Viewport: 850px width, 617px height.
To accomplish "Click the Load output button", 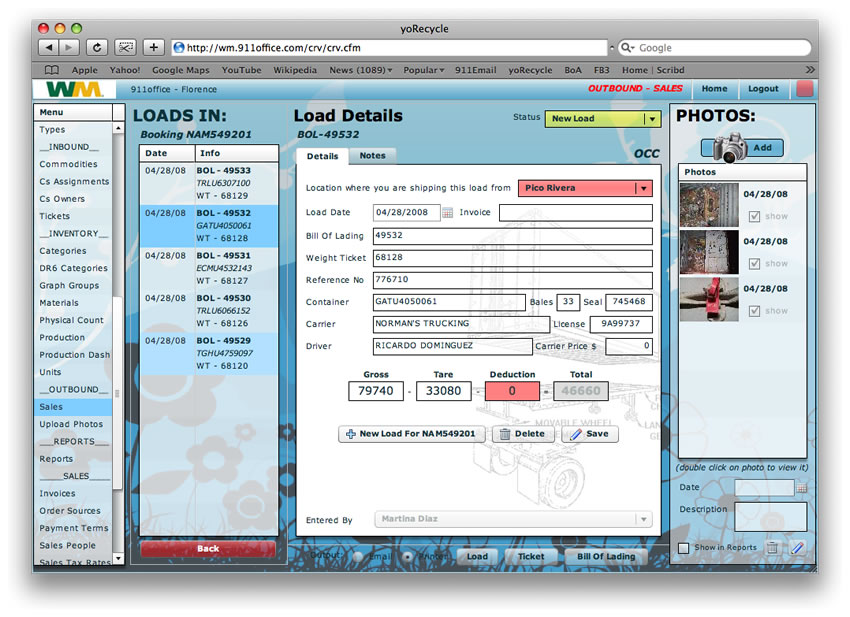I will click(x=477, y=556).
